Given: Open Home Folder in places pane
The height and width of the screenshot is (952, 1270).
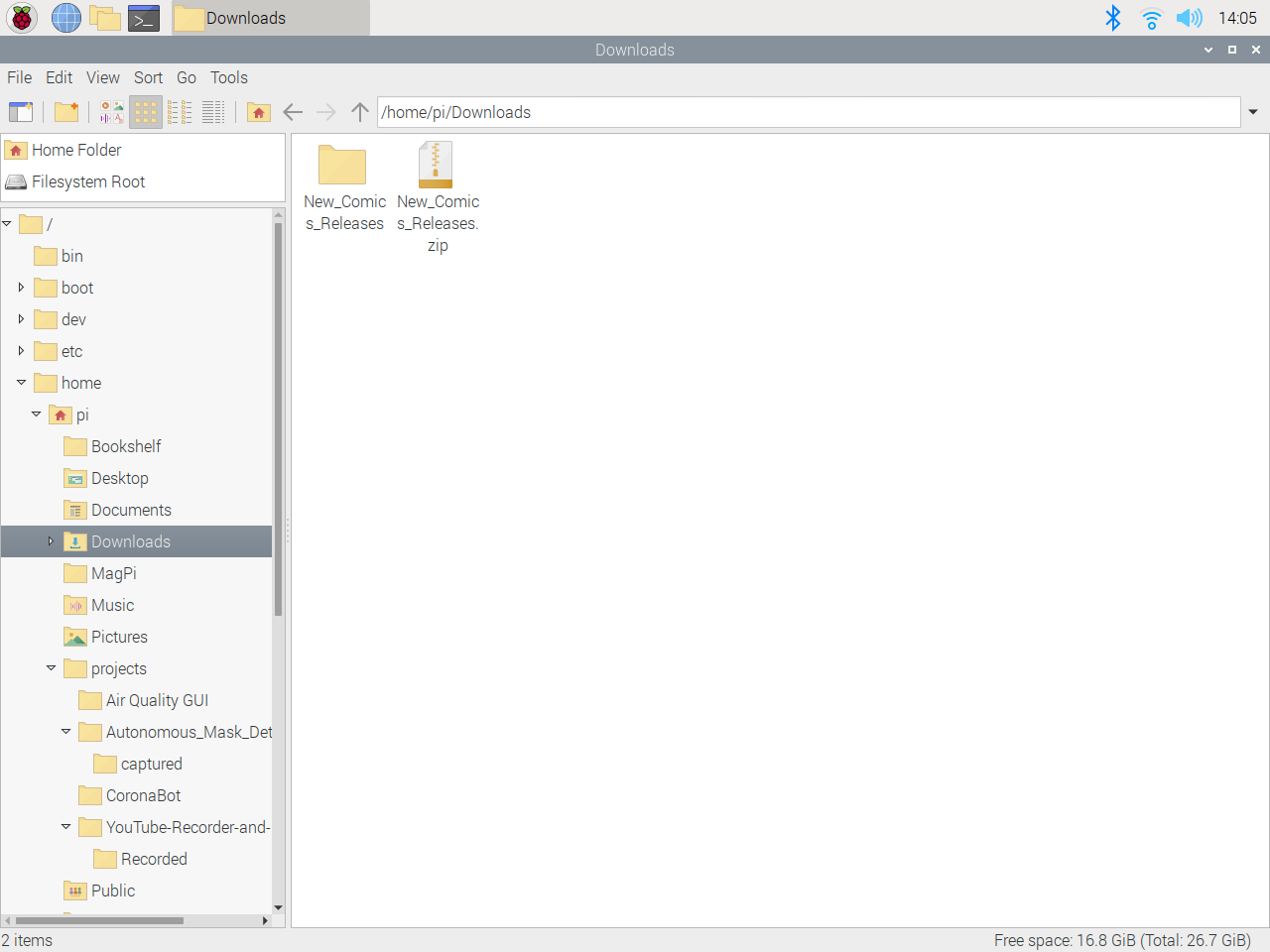Looking at the screenshot, I should pyautogui.click(x=76, y=150).
